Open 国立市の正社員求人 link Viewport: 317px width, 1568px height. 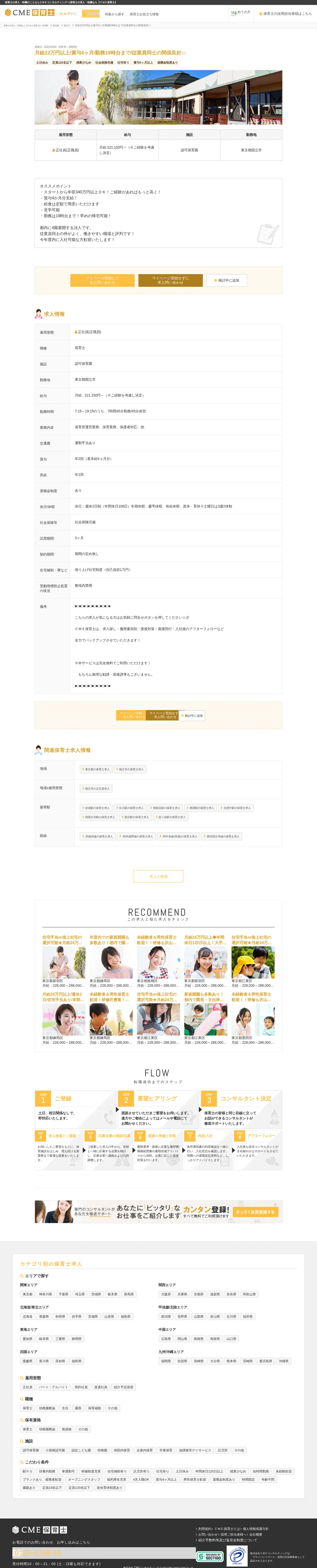(x=96, y=789)
